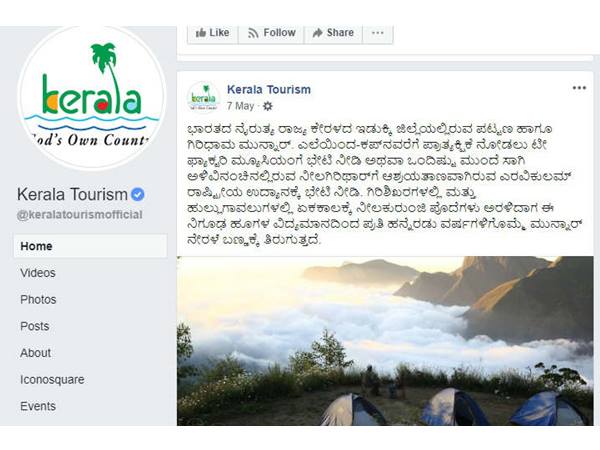
Task: Open the Kerala Tourism profile picture
Action: pyautogui.click(x=92, y=98)
